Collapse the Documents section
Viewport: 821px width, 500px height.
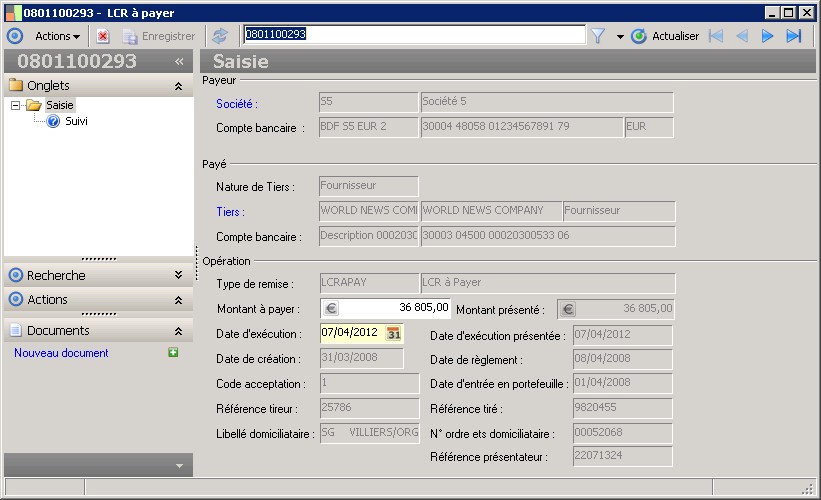178,331
